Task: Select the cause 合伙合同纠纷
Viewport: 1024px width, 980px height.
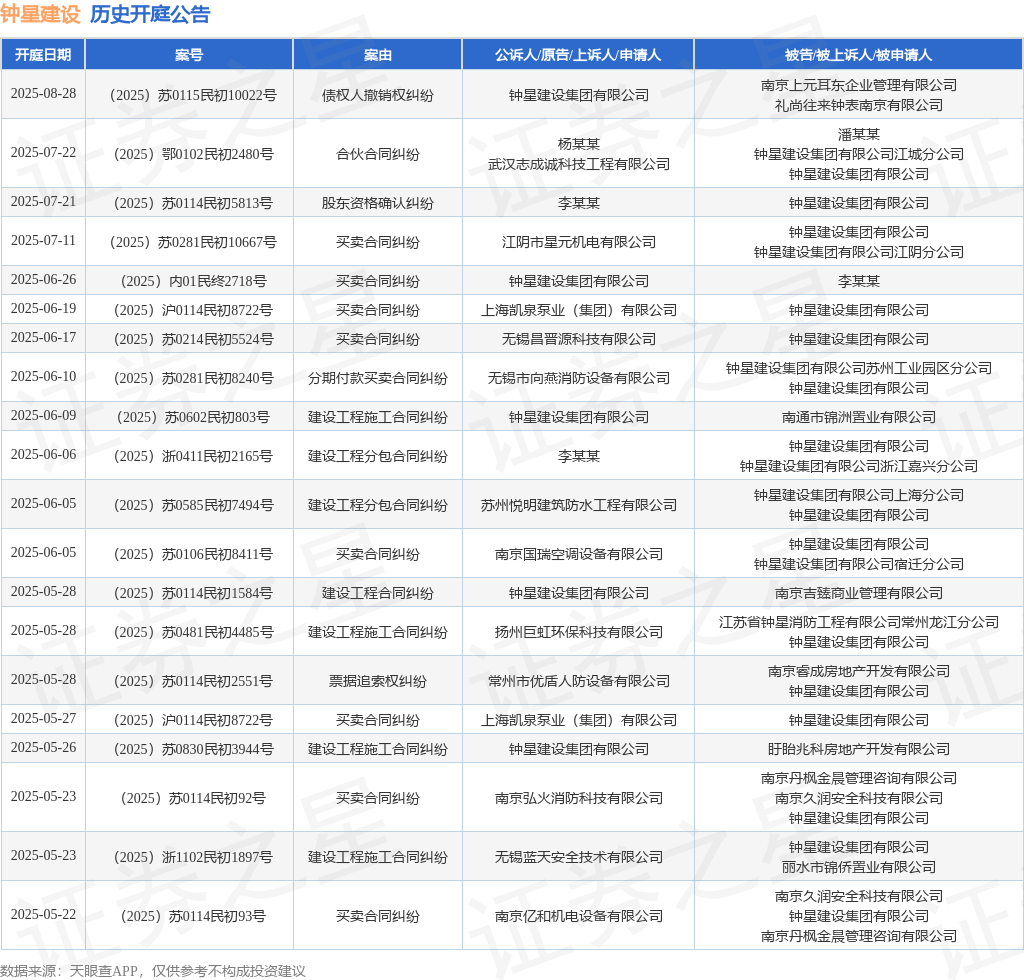Action: tap(377, 154)
